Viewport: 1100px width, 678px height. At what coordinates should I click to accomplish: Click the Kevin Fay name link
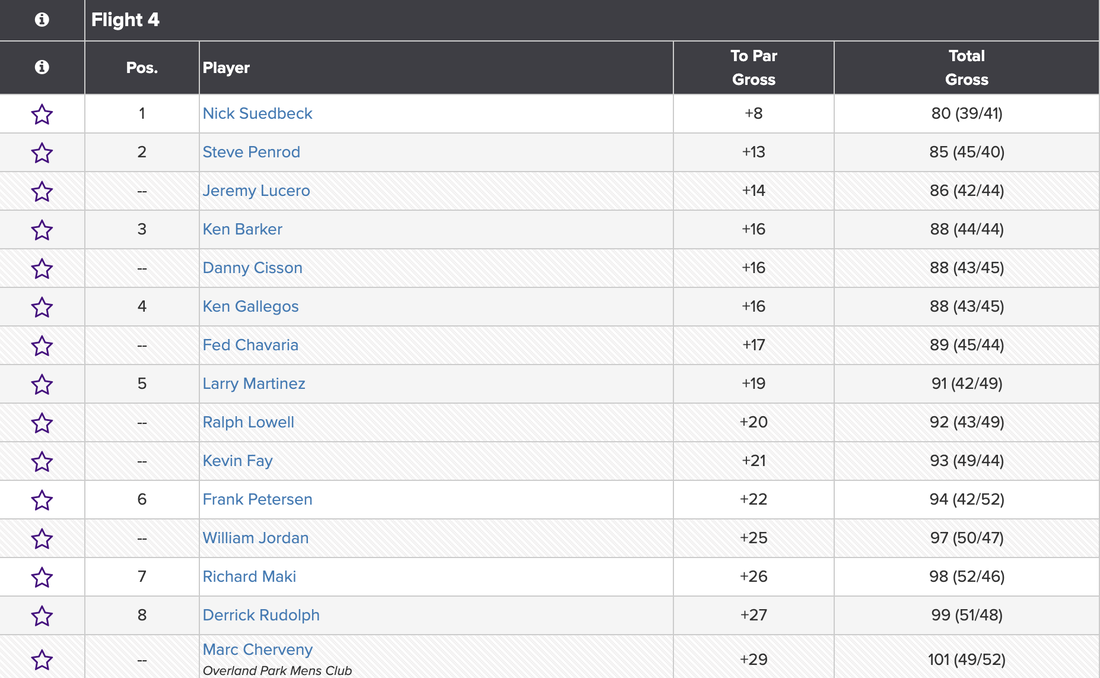pos(237,461)
